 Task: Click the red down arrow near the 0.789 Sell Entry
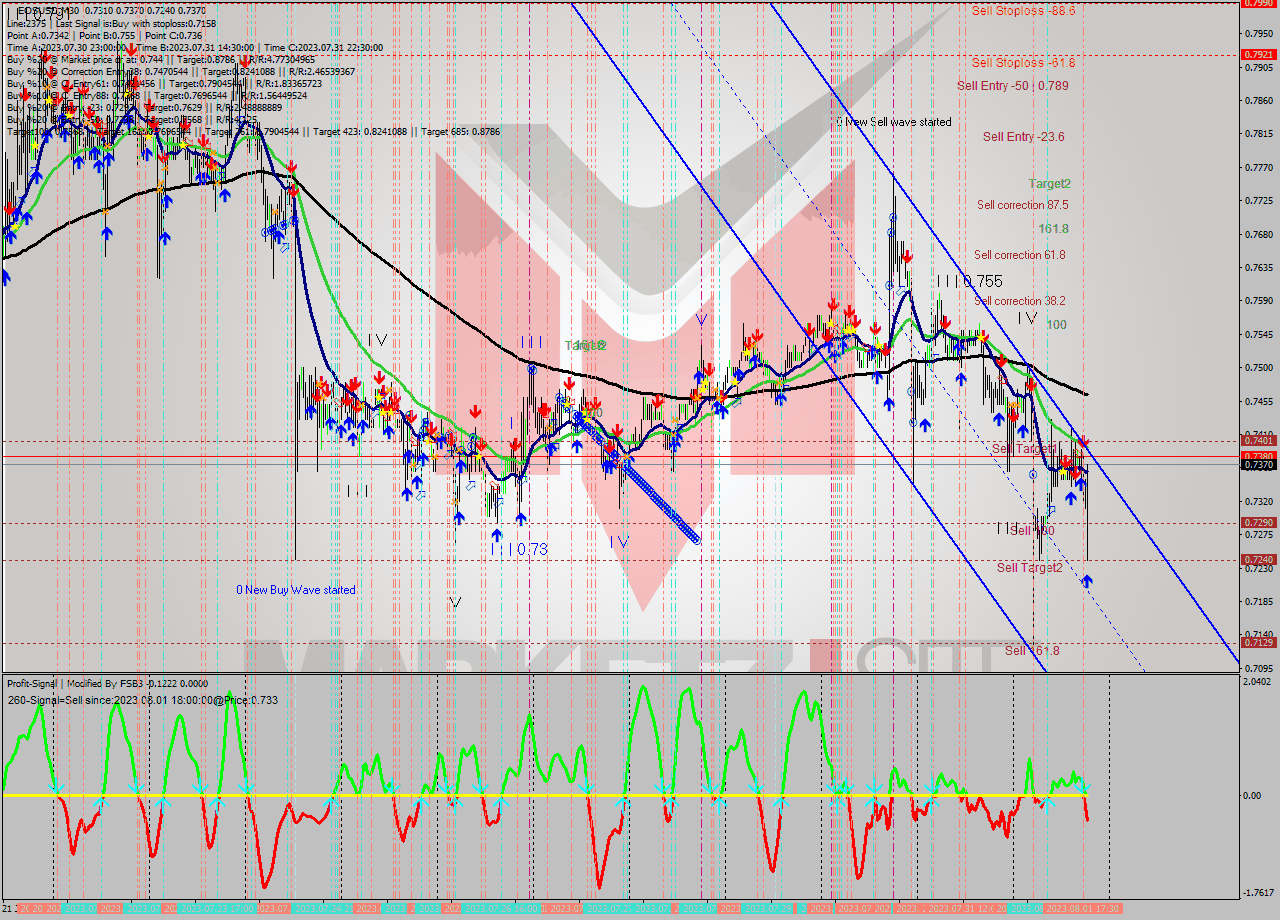click(x=25, y=95)
